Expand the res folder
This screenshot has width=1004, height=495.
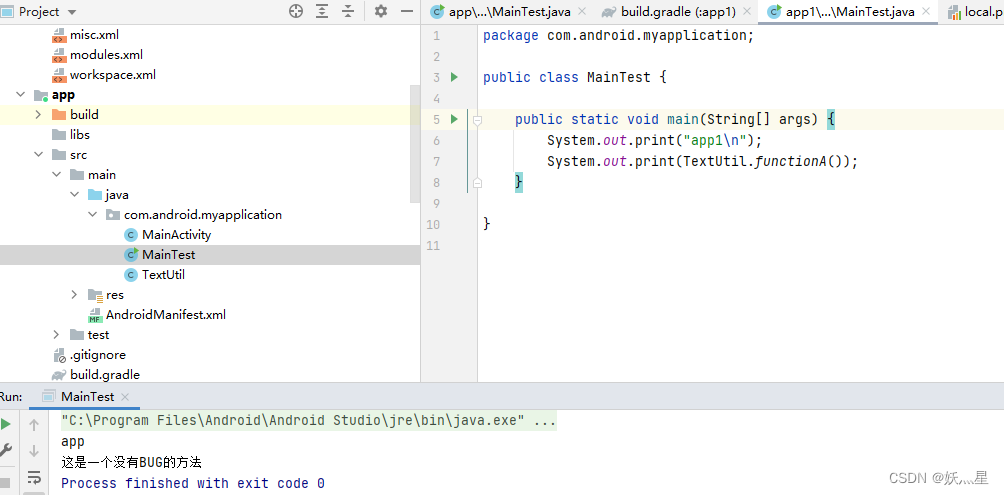74,295
